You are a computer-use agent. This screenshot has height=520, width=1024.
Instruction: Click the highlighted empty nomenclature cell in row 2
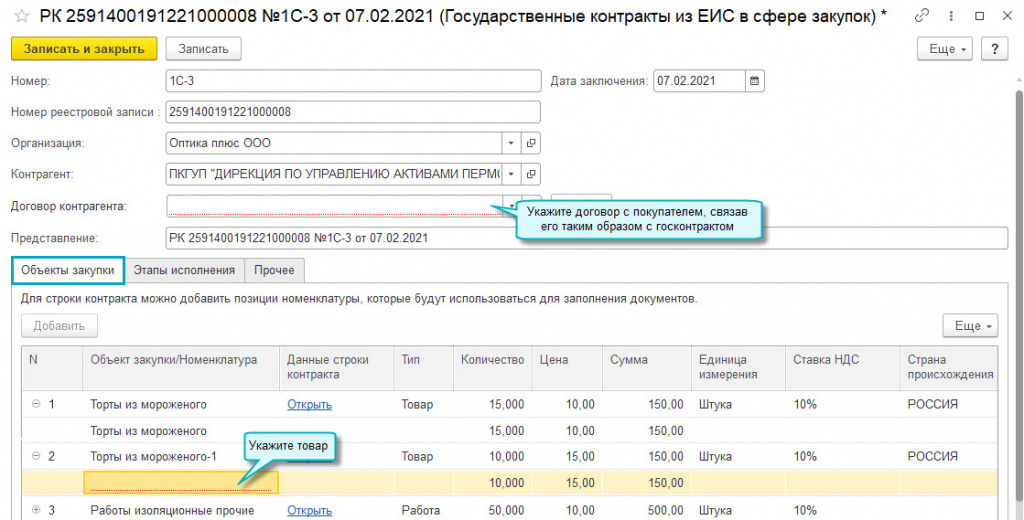click(x=181, y=483)
